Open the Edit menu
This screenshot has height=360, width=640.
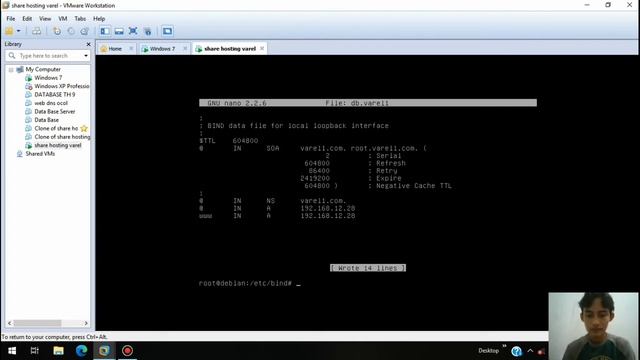[x=27, y=19]
